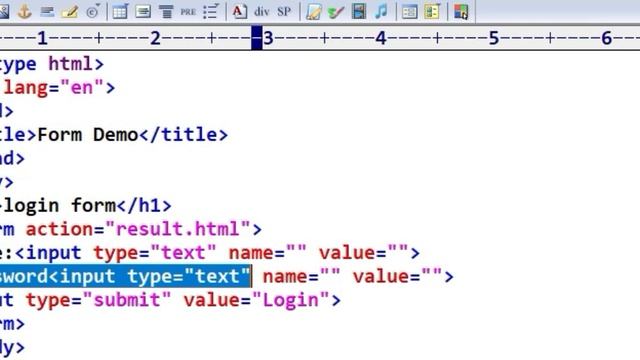Viewport: 640px width, 360px height.
Task: Click the closing </title> tag
Action: (x=184, y=135)
